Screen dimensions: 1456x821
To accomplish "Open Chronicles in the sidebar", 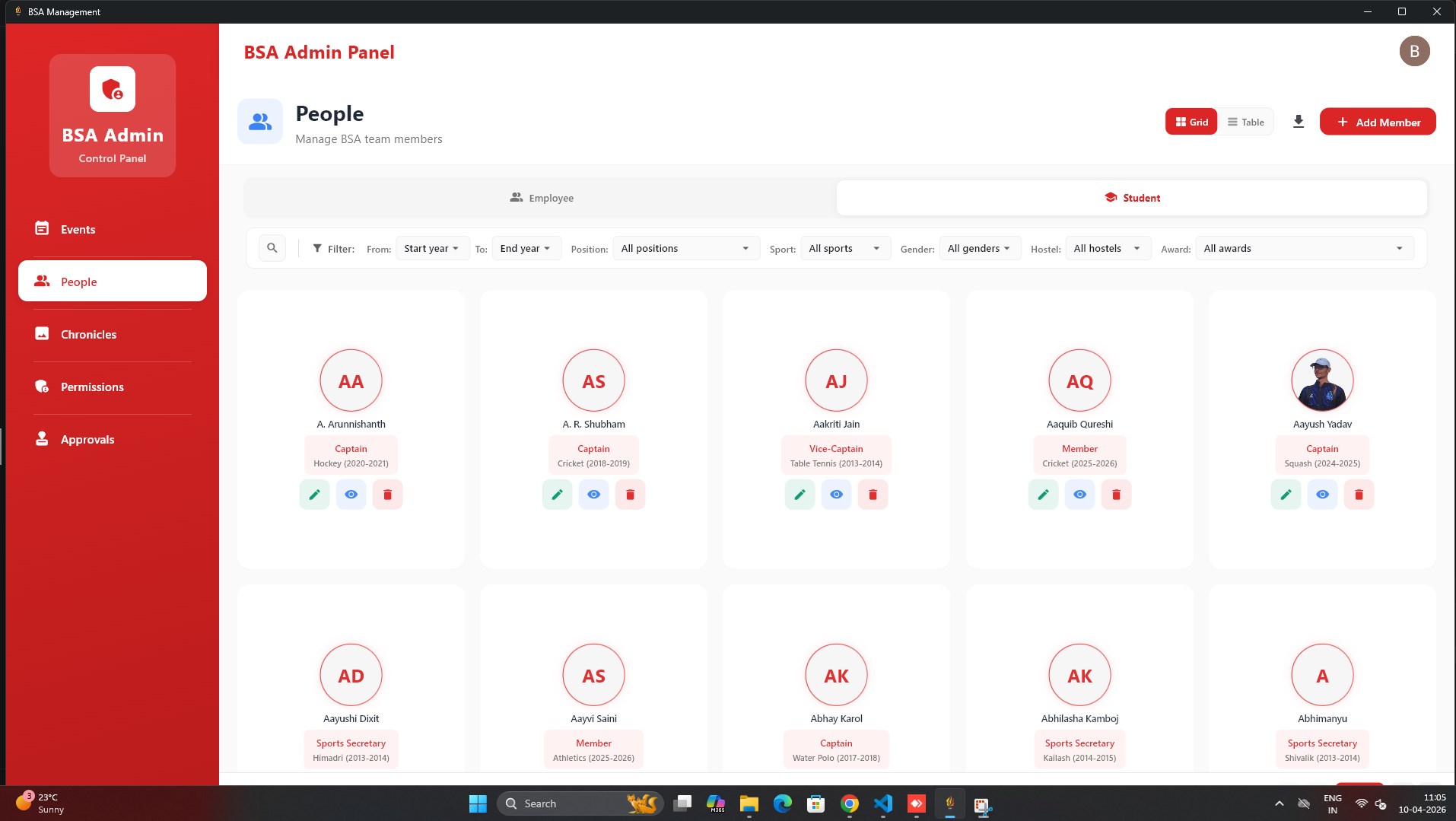I will [x=113, y=334].
